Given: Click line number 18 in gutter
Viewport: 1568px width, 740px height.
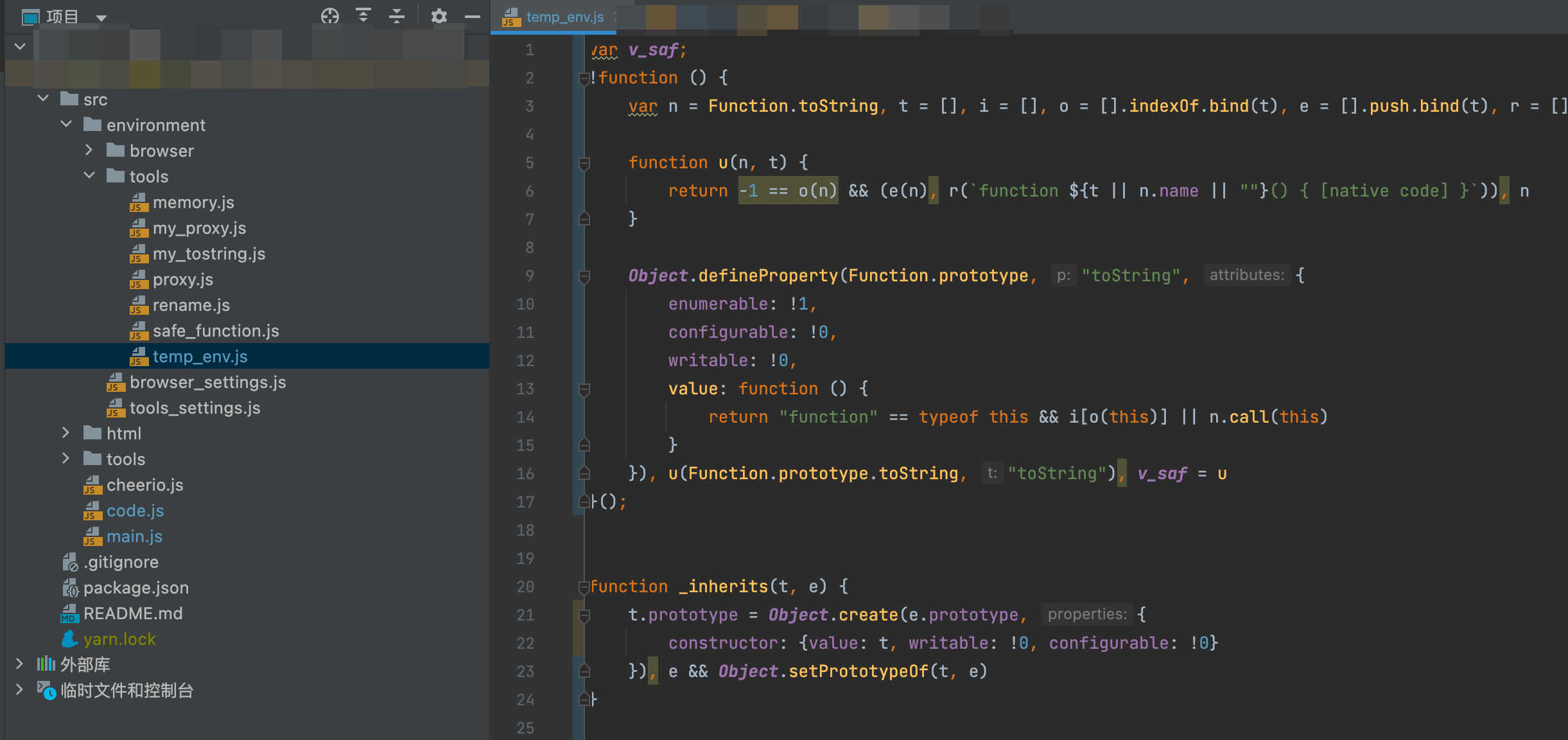Looking at the screenshot, I should (x=525, y=530).
